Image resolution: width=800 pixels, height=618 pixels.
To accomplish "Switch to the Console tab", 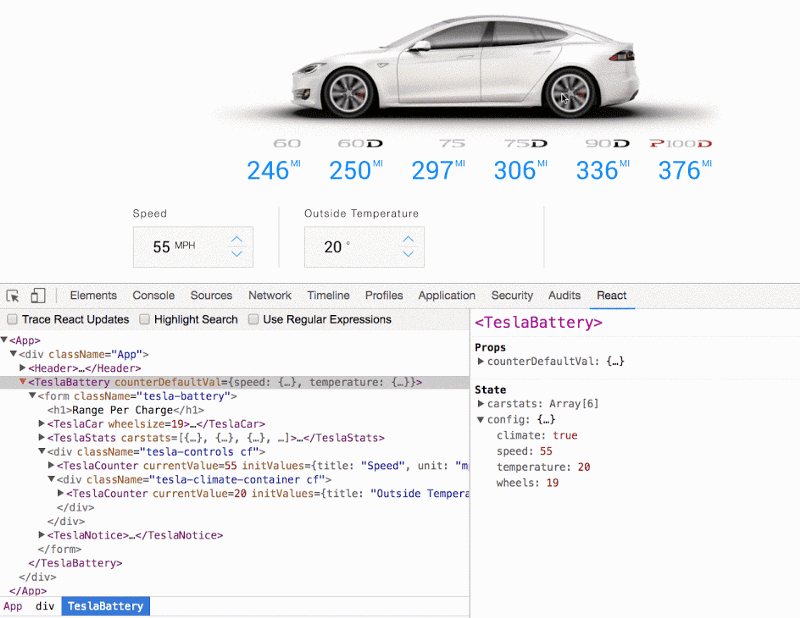I will click(153, 296).
